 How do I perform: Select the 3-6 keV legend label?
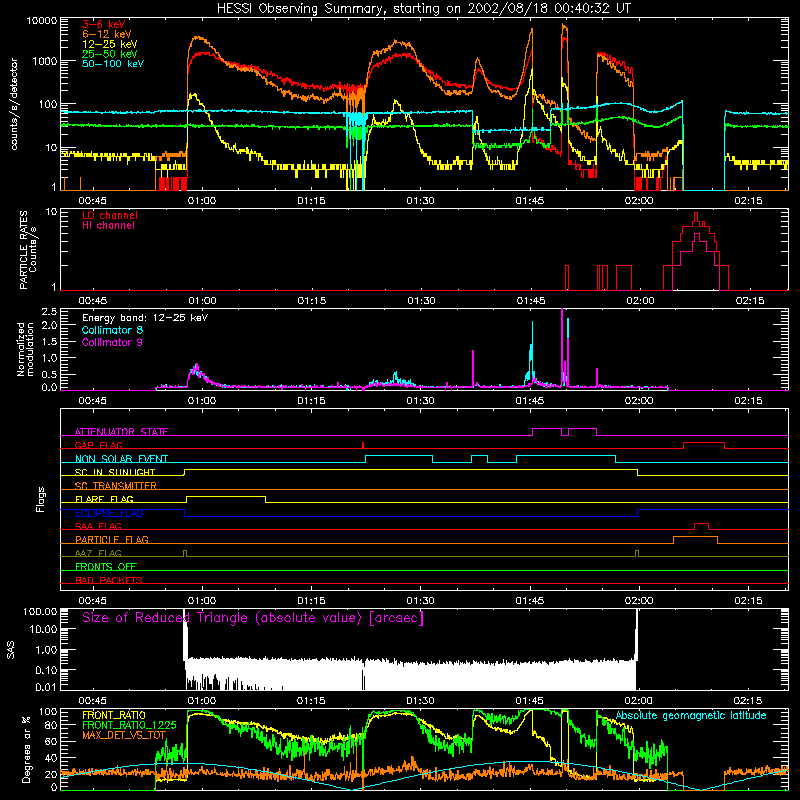point(104,24)
